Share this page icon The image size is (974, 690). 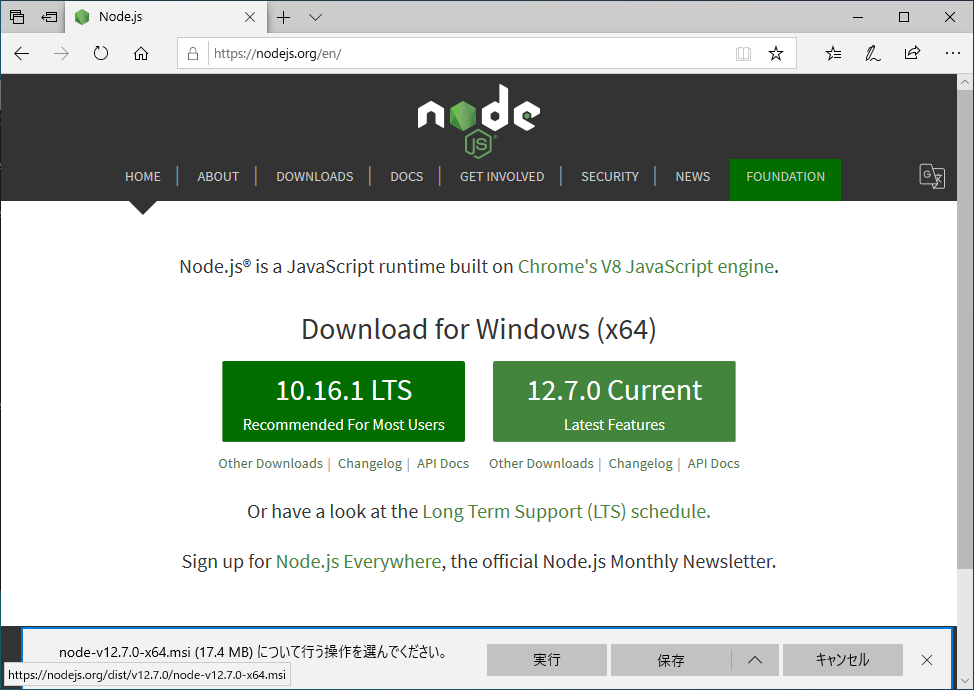pos(912,53)
